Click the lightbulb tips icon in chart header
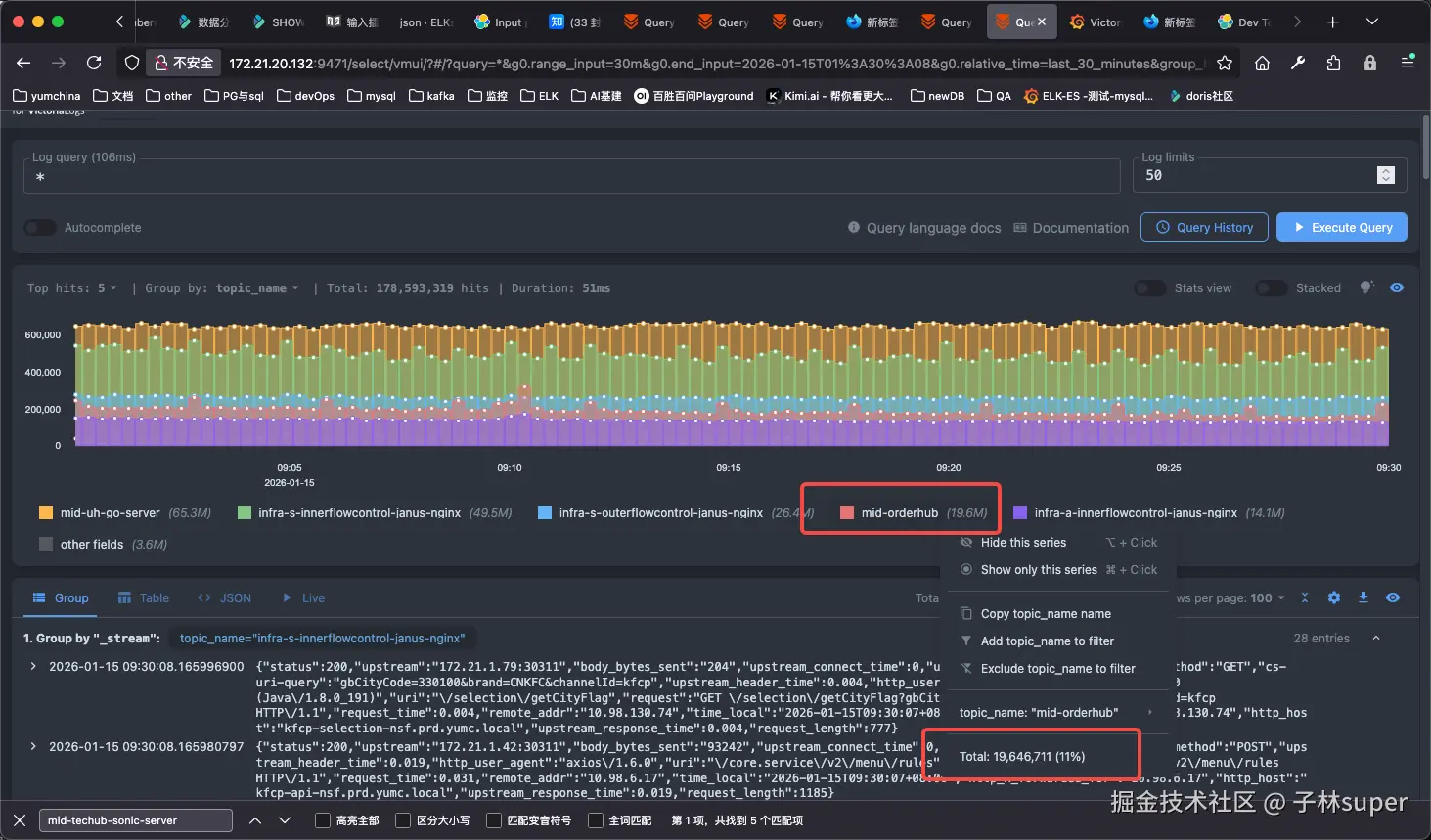The height and width of the screenshot is (840, 1431). coord(1366,287)
